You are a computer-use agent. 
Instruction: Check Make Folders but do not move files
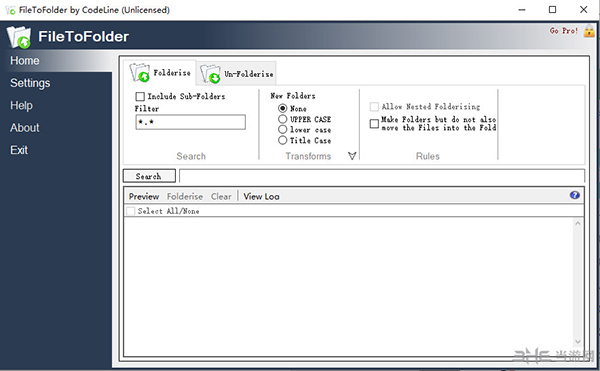(x=374, y=124)
